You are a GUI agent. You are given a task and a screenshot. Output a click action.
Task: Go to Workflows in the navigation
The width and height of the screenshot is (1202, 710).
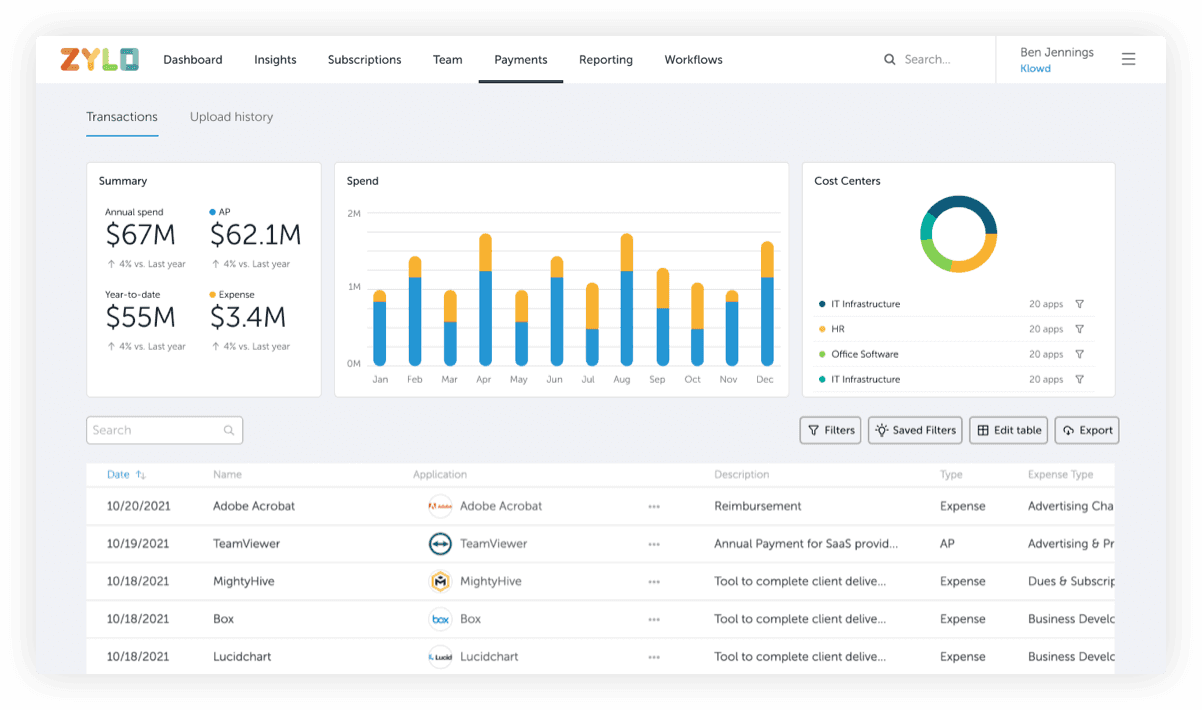click(693, 60)
